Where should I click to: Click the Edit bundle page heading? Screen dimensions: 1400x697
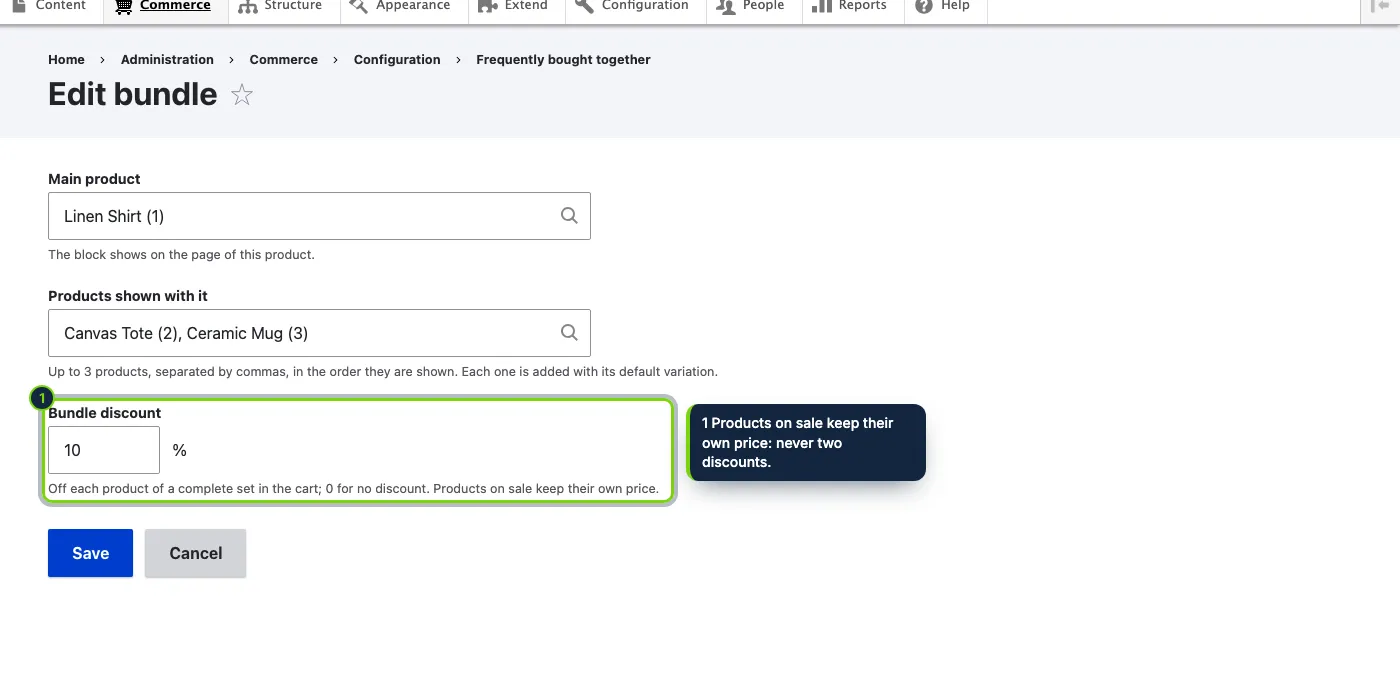click(133, 94)
